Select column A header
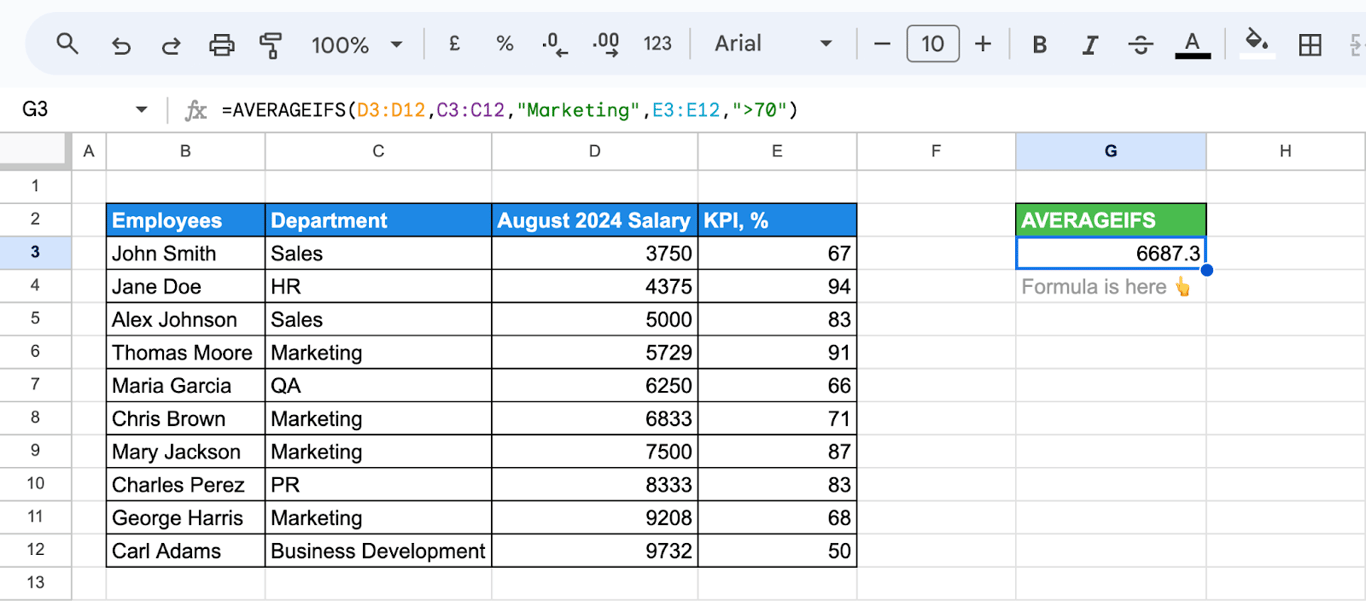1366x601 pixels. pos(89,151)
